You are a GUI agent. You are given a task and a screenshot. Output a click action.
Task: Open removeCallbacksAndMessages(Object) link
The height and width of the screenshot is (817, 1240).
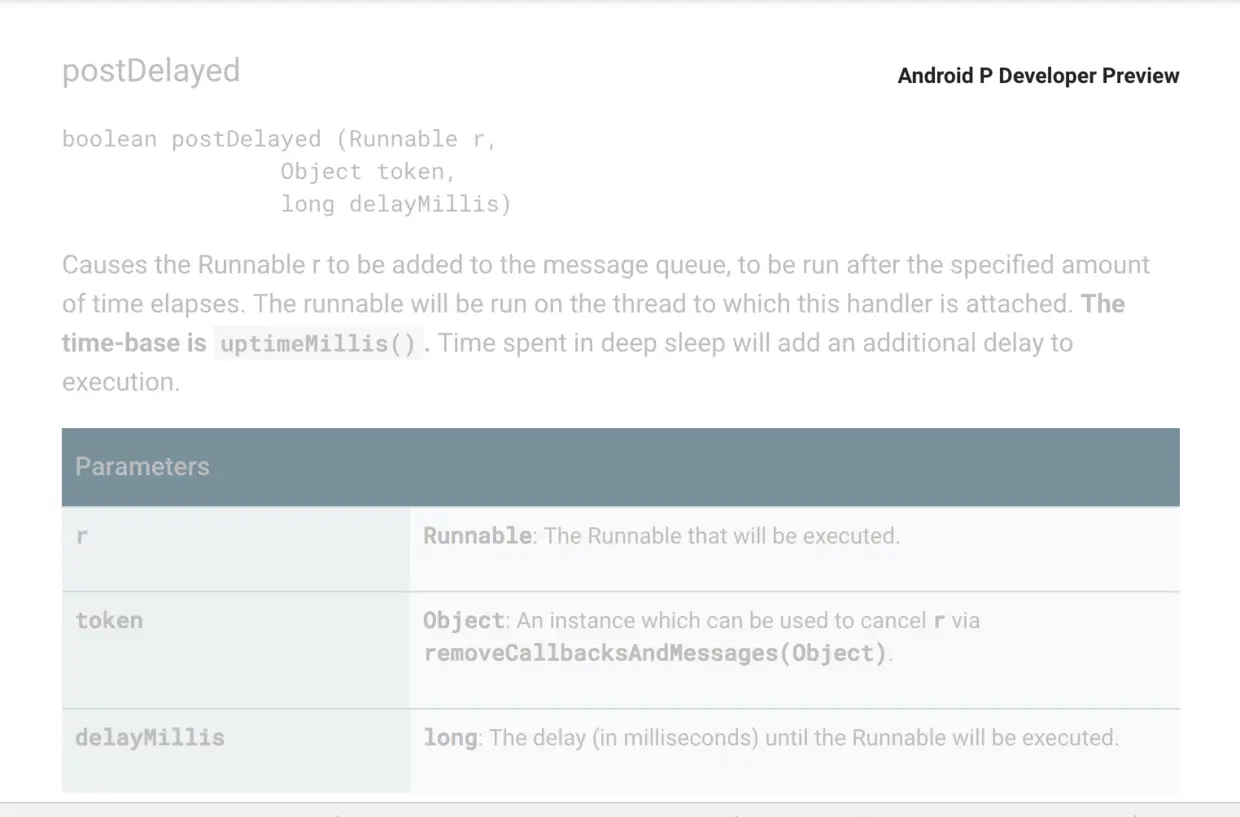pos(655,654)
